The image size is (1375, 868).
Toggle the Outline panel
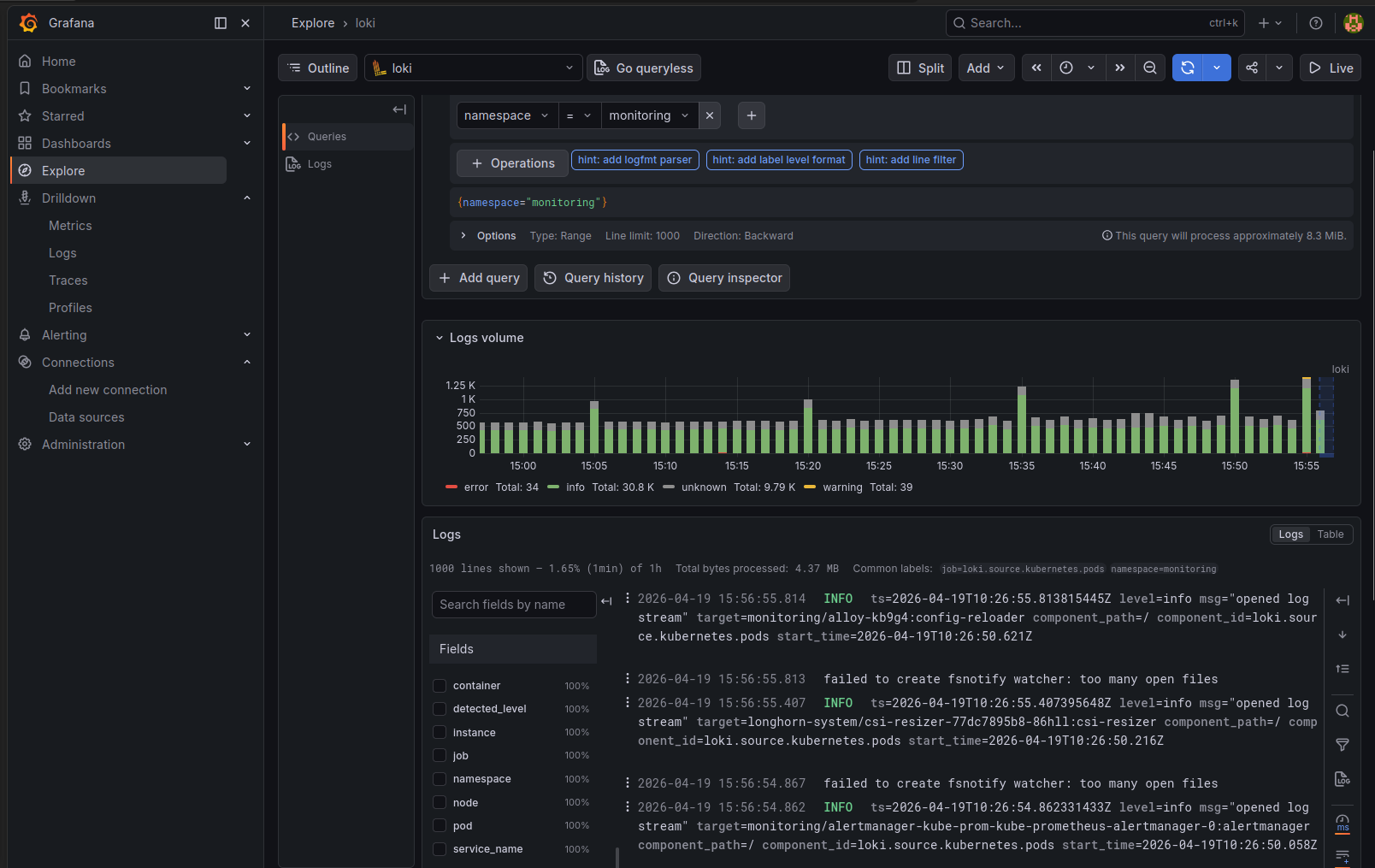click(317, 68)
